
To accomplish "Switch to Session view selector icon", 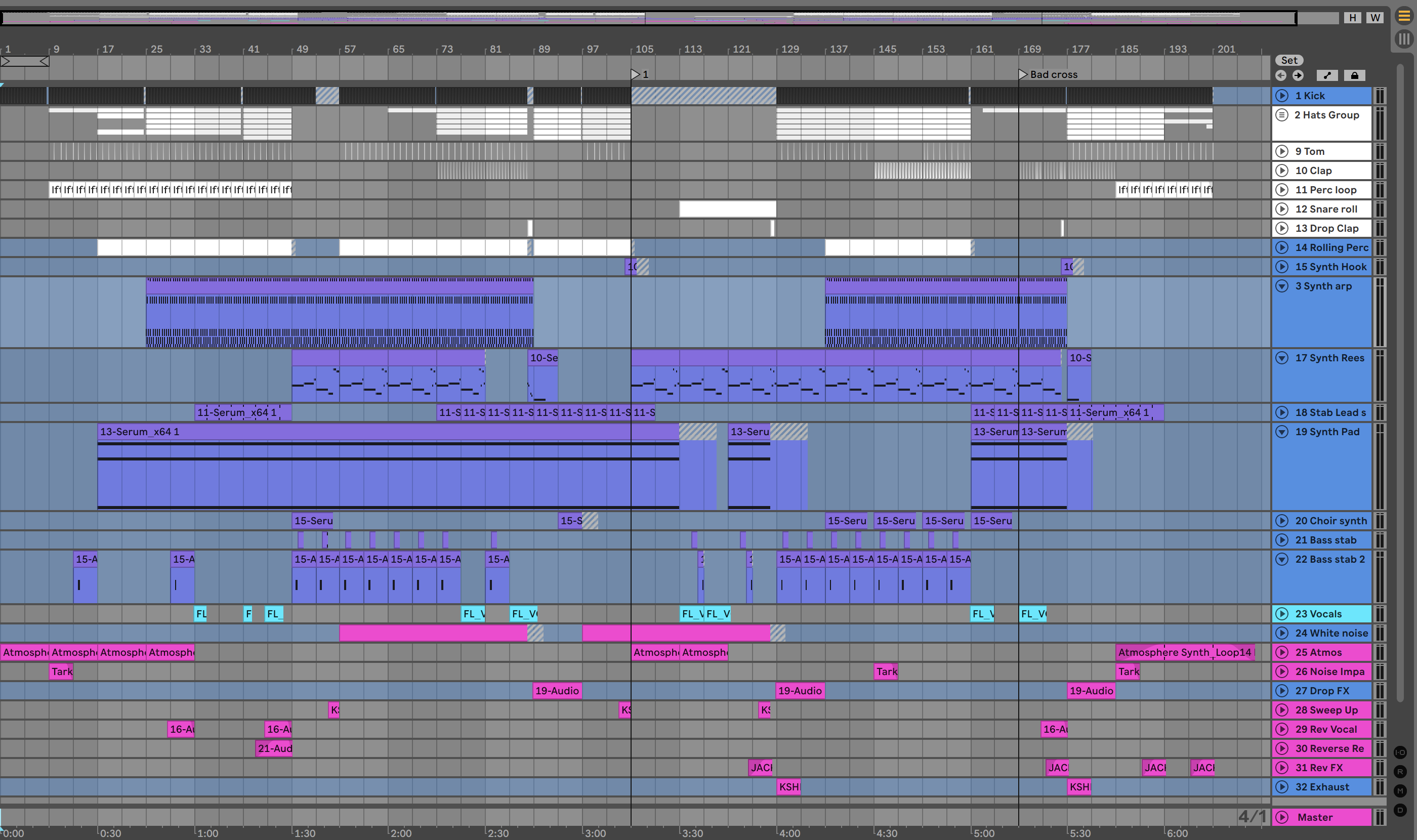I will click(x=1404, y=39).
